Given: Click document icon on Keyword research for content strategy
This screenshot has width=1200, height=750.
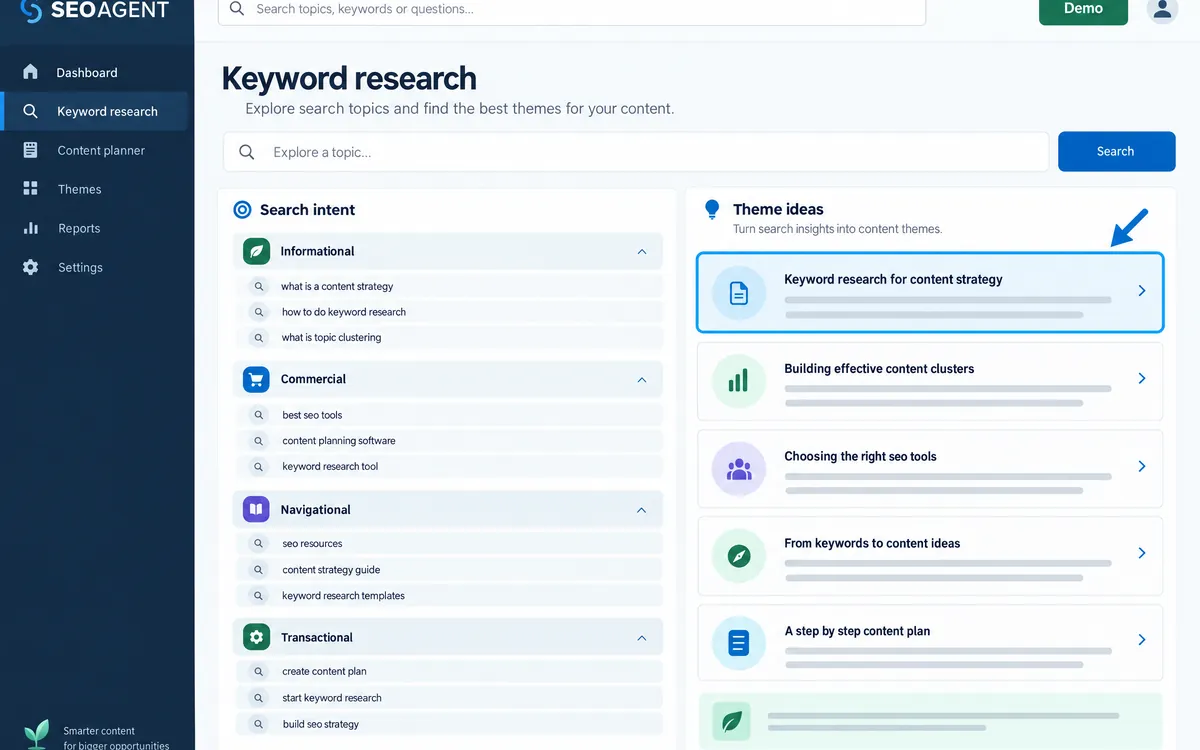Looking at the screenshot, I should point(739,292).
